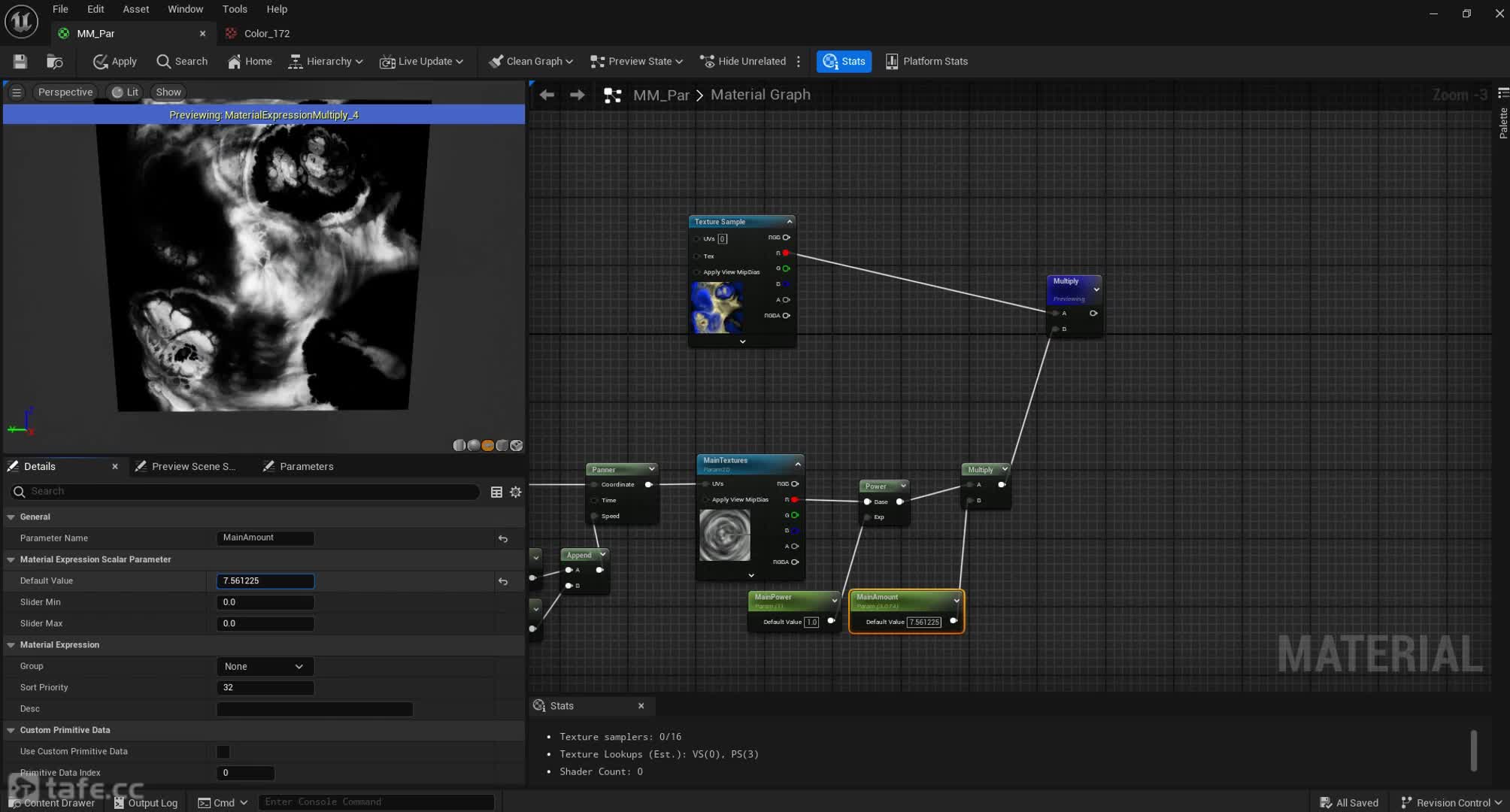Collapse the Texture Sample node
Image resolution: width=1510 pixels, height=812 pixels.
click(789, 222)
